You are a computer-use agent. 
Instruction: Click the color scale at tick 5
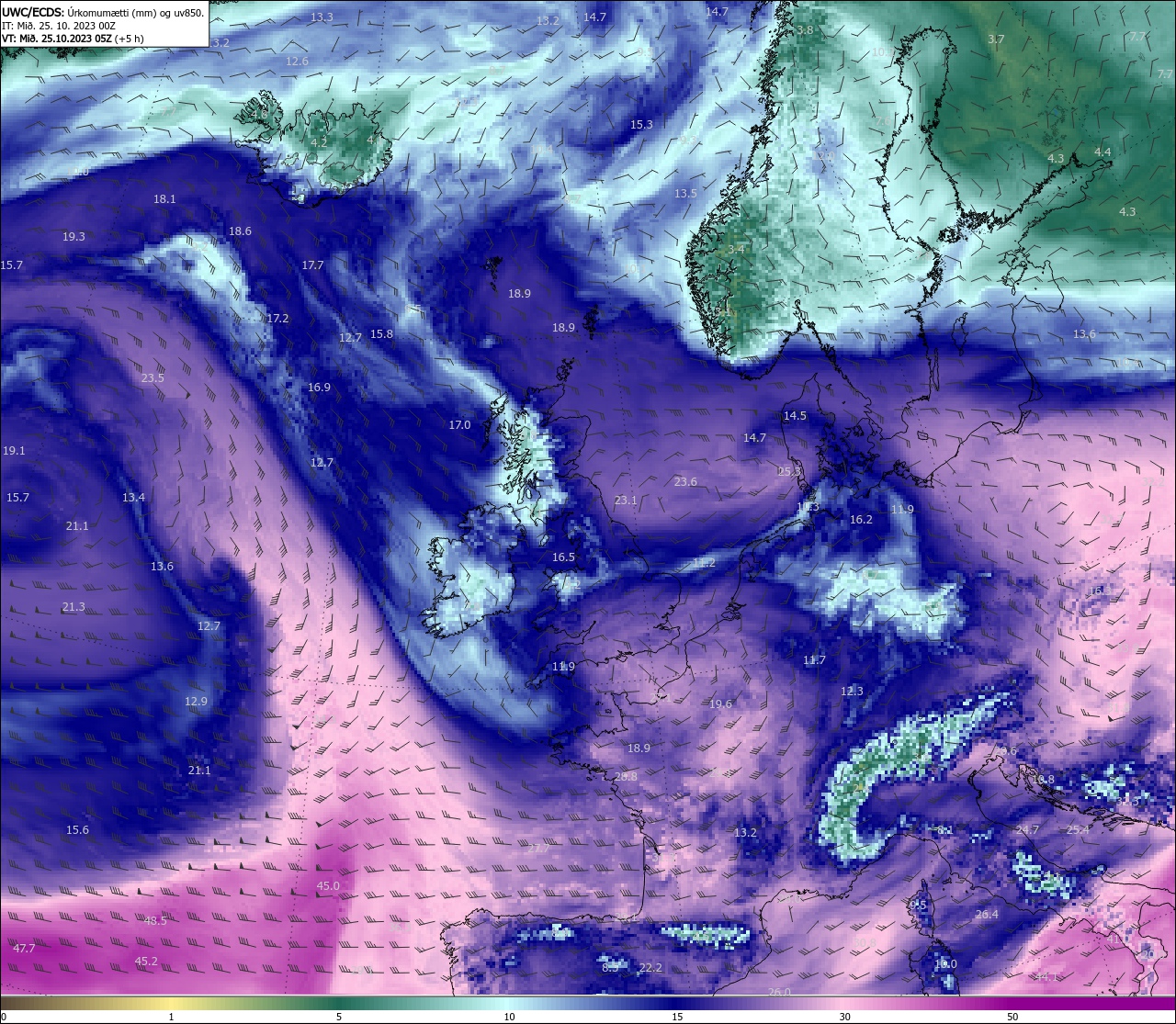[x=339, y=1004]
